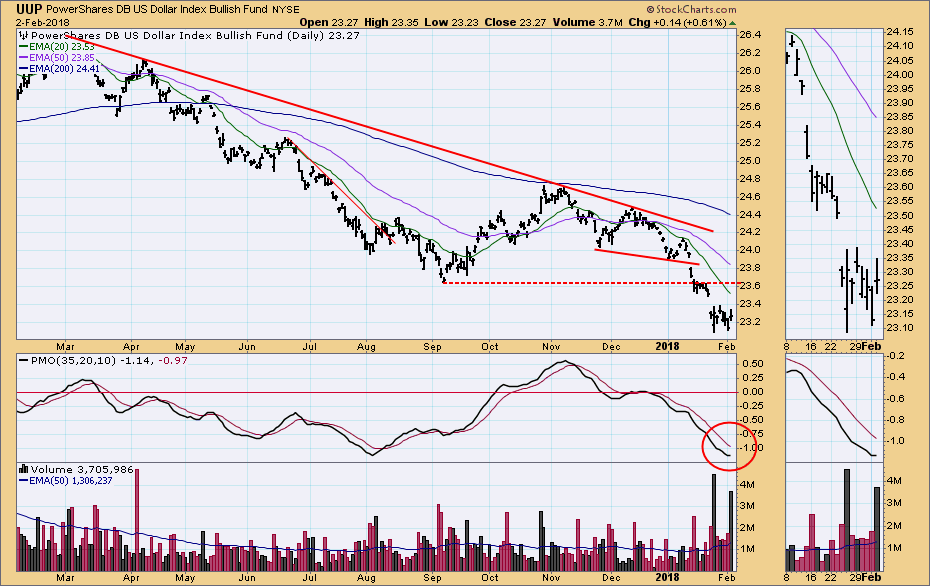Click the purple EMA(50) 23.85 legend entry
This screenshot has width=930, height=586.
tap(56, 58)
